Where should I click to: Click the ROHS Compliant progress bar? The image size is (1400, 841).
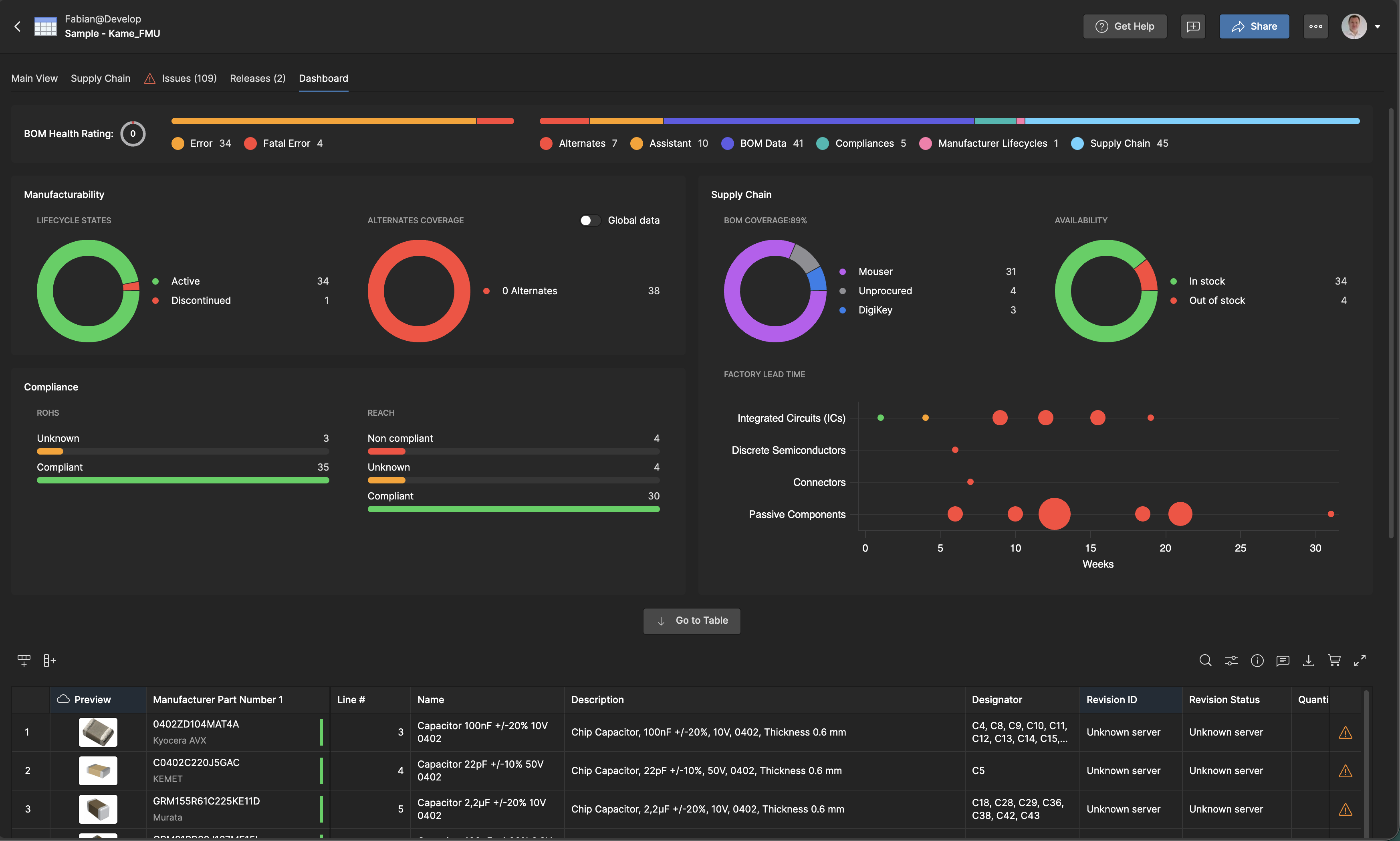(182, 480)
